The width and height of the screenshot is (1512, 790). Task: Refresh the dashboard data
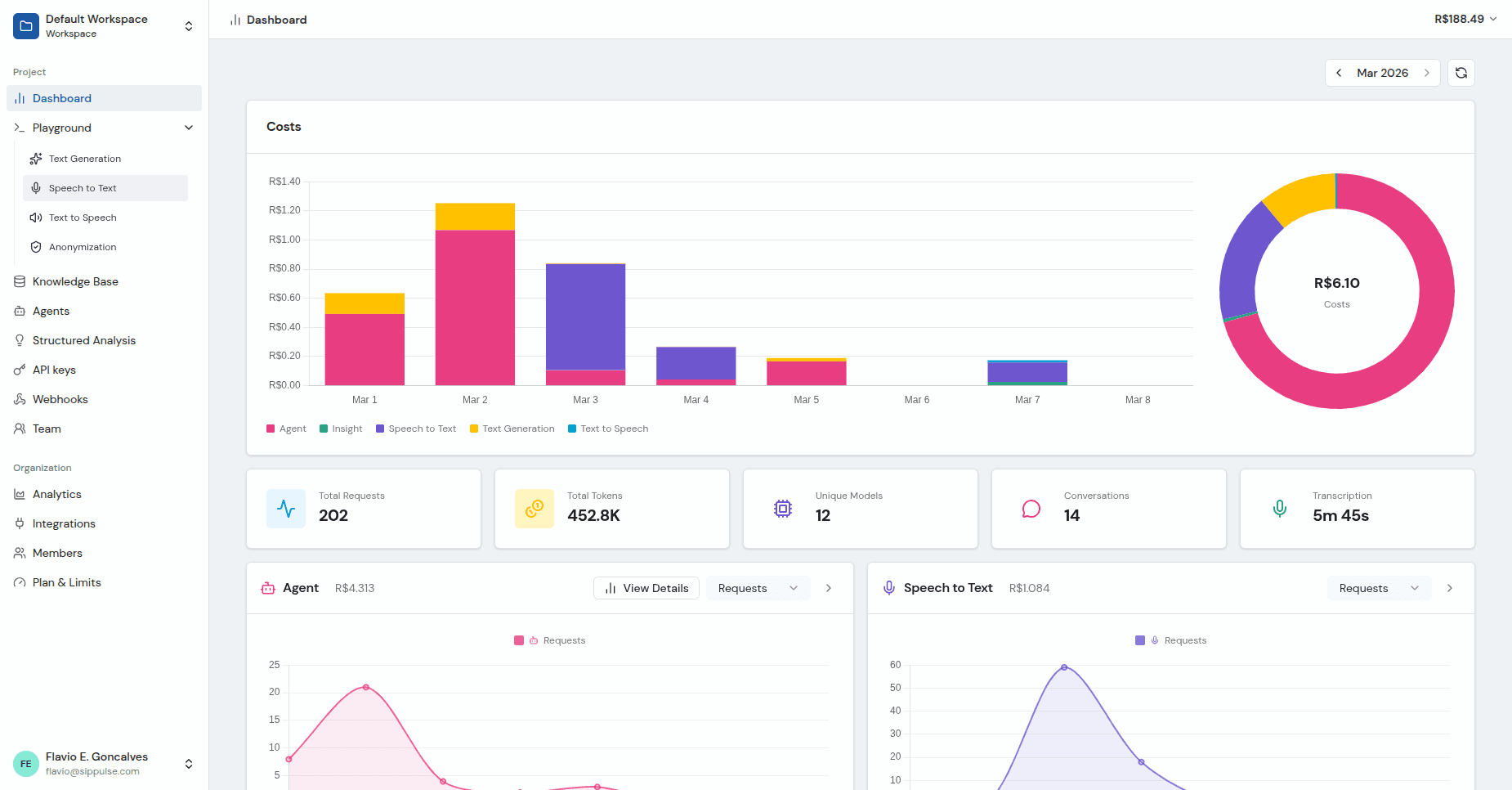pyautogui.click(x=1461, y=73)
